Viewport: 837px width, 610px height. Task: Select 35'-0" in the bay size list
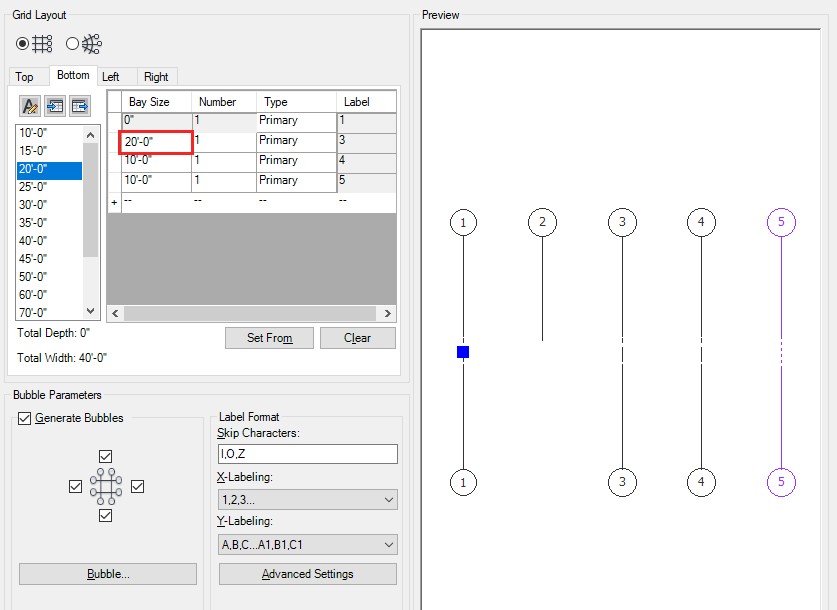coord(49,223)
